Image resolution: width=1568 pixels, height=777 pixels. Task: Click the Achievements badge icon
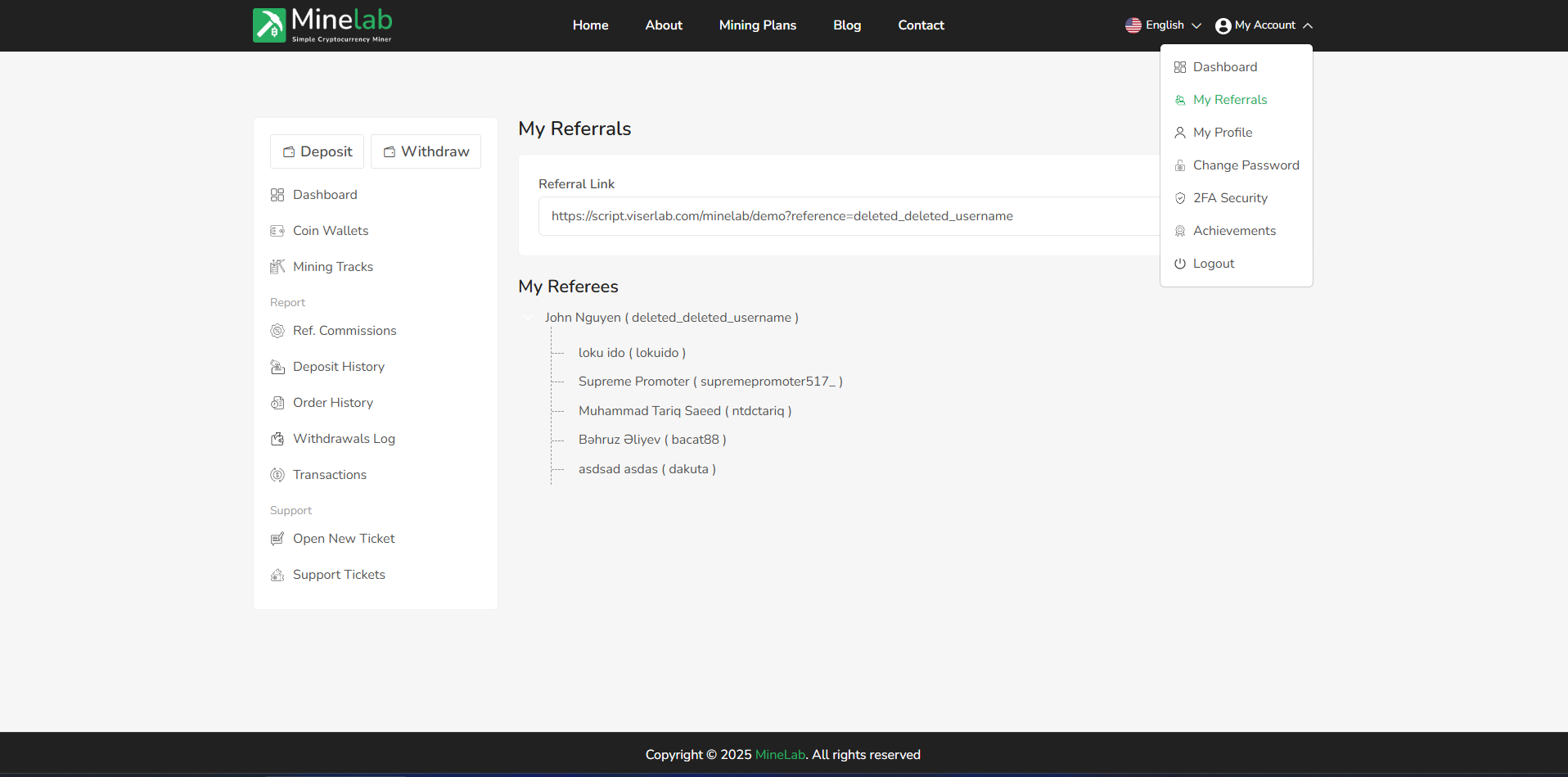[1180, 231]
